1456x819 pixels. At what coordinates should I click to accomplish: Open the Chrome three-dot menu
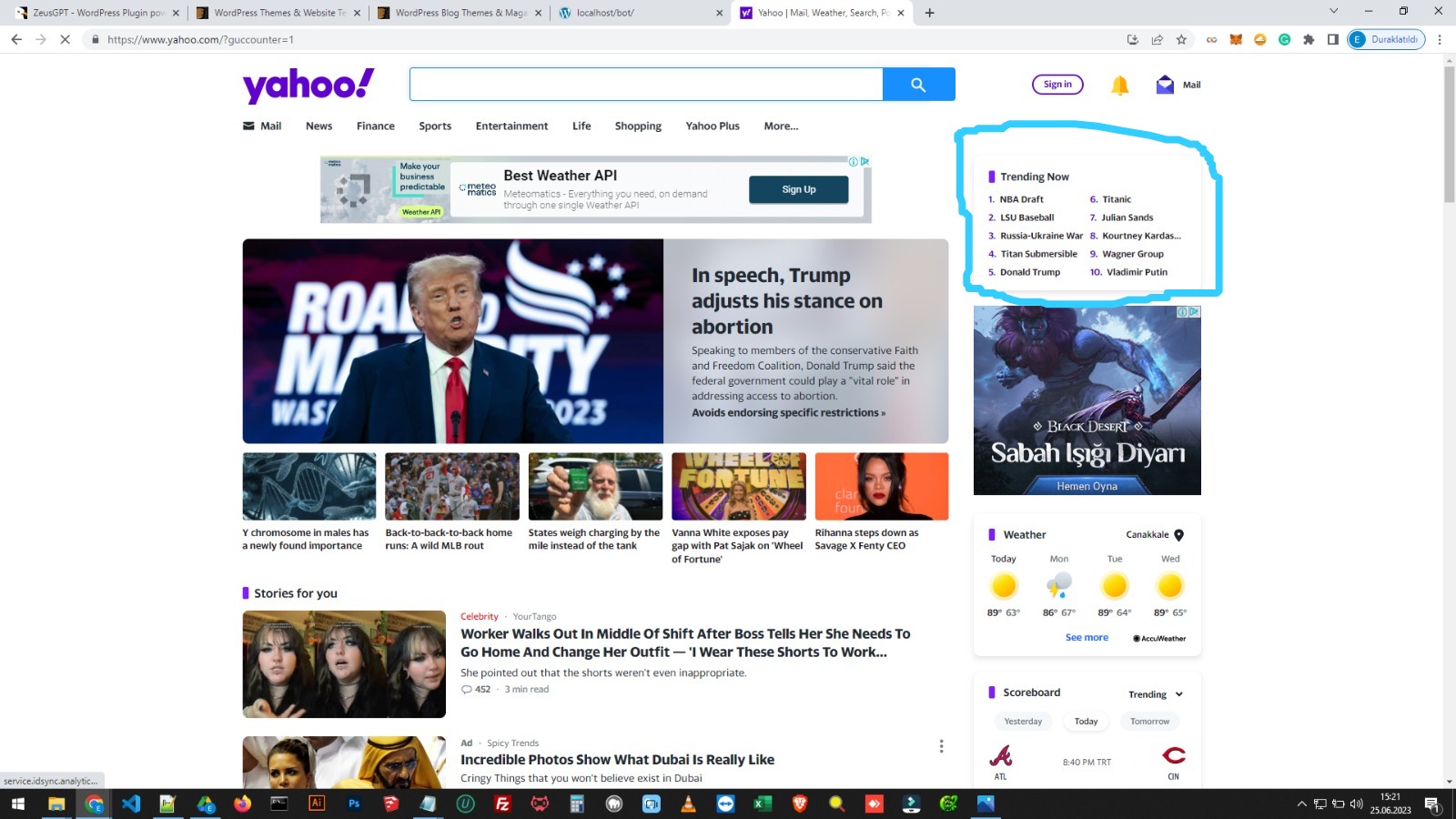[x=1440, y=39]
